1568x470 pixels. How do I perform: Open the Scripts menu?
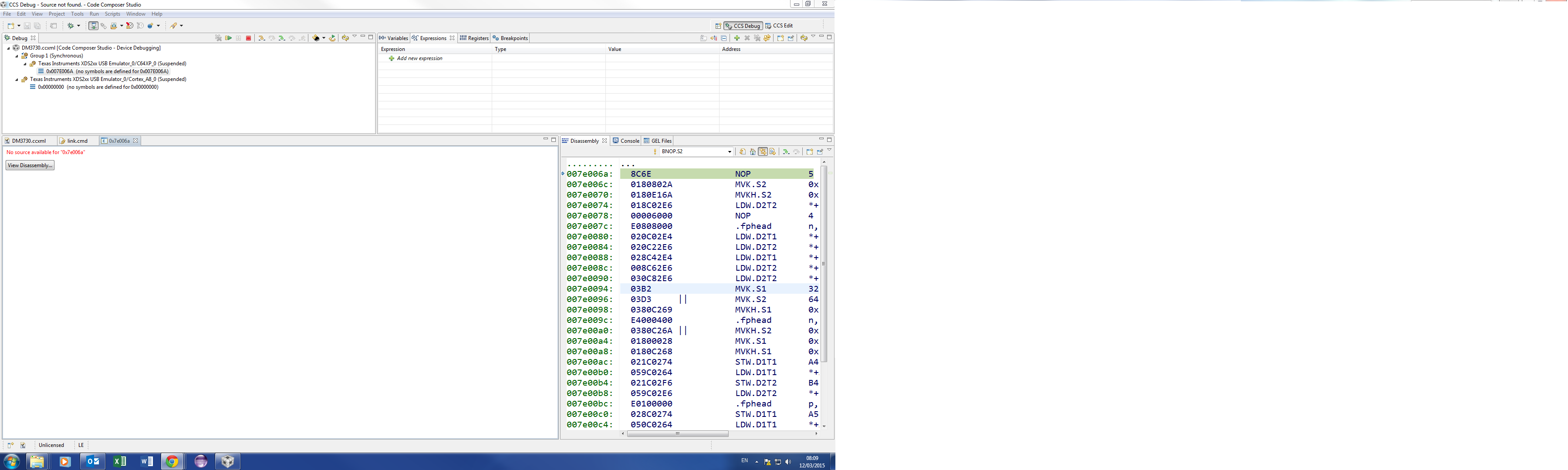[x=113, y=14]
